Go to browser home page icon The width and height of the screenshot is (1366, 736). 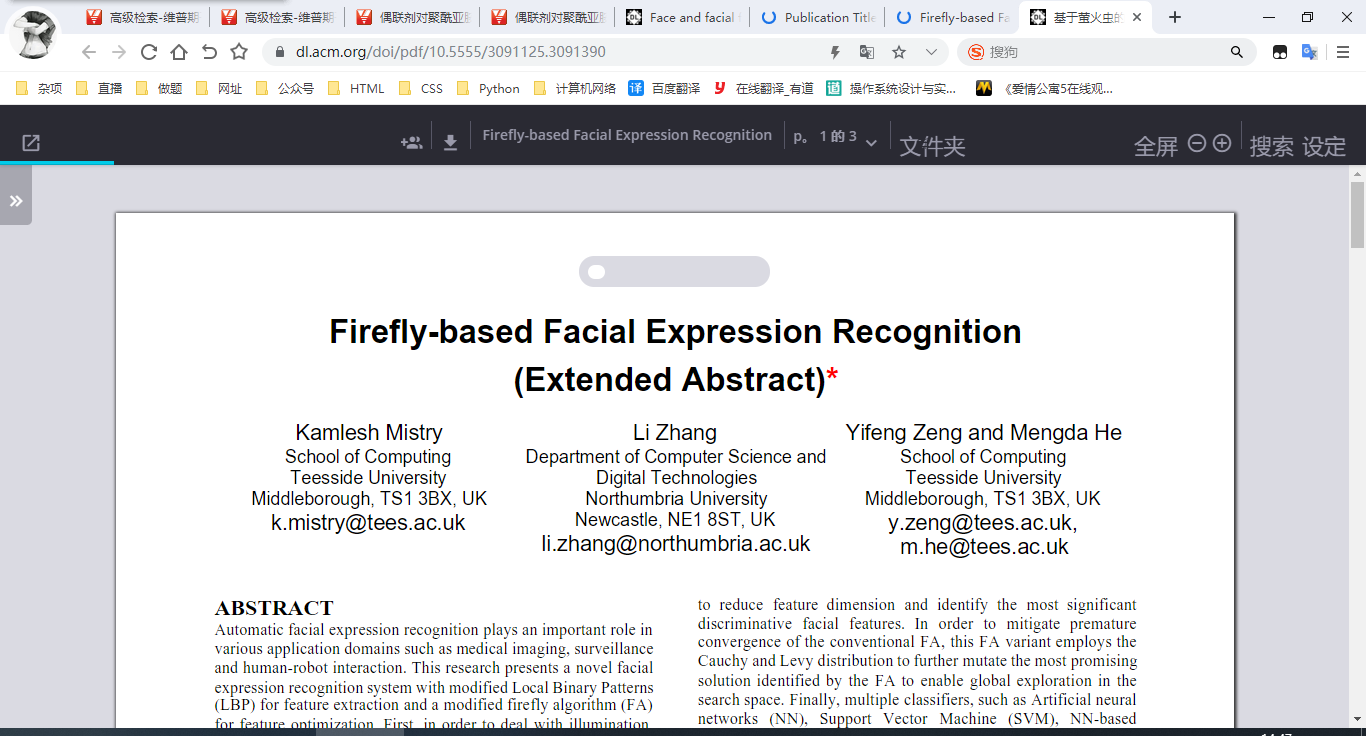(179, 52)
